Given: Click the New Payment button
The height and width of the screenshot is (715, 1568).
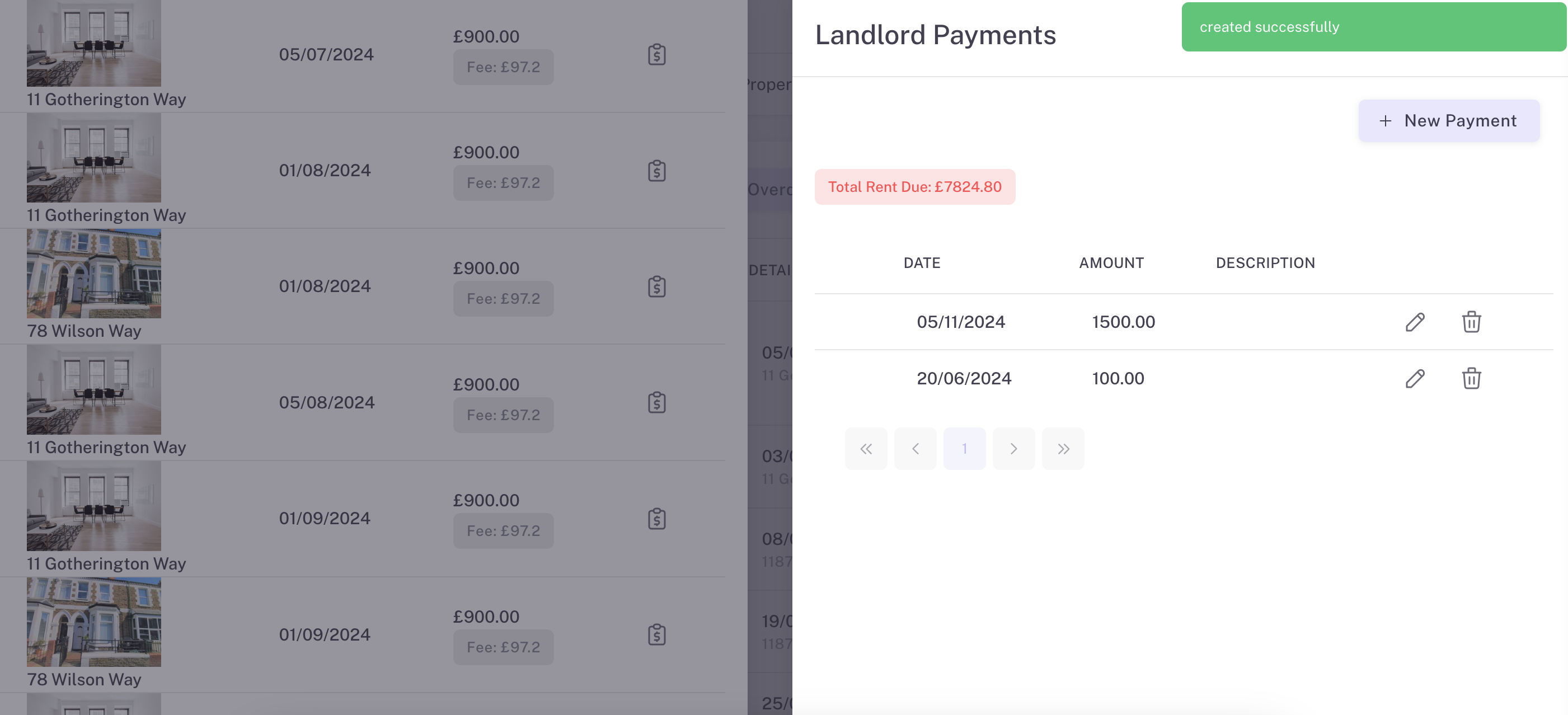Looking at the screenshot, I should coord(1449,120).
